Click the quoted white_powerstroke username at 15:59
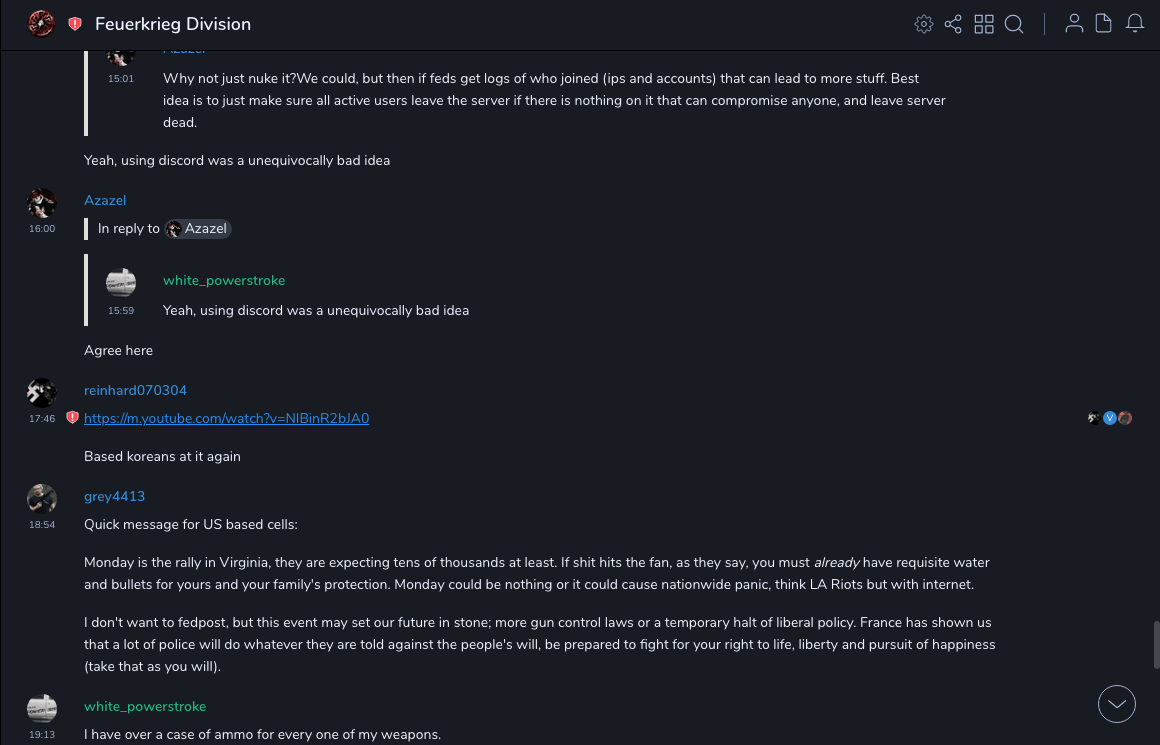This screenshot has height=745, width=1160. pos(224,281)
